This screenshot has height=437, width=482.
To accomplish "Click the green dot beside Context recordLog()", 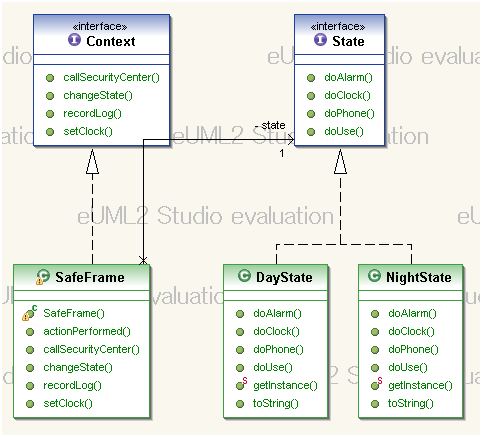I will pos(50,114).
